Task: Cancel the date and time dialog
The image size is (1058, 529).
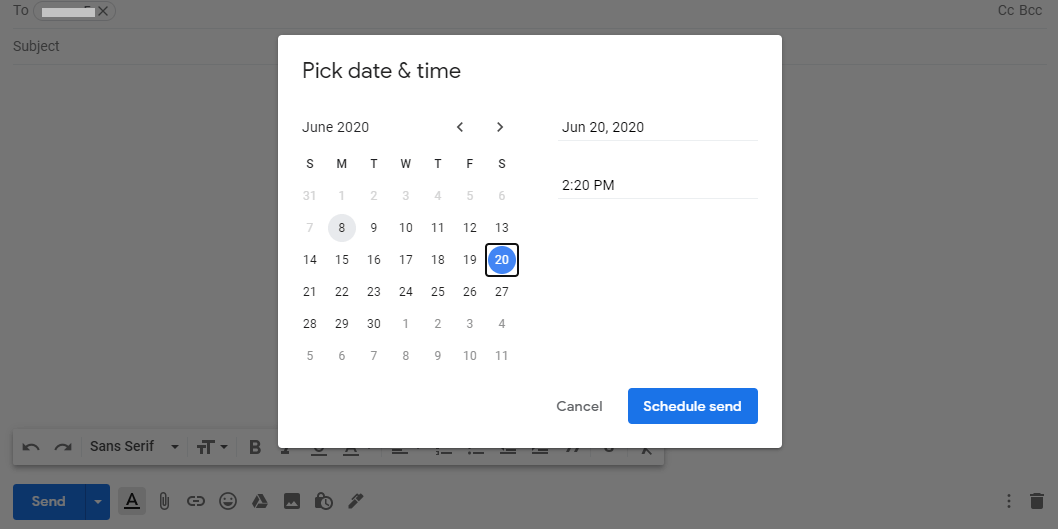Action: click(x=579, y=406)
